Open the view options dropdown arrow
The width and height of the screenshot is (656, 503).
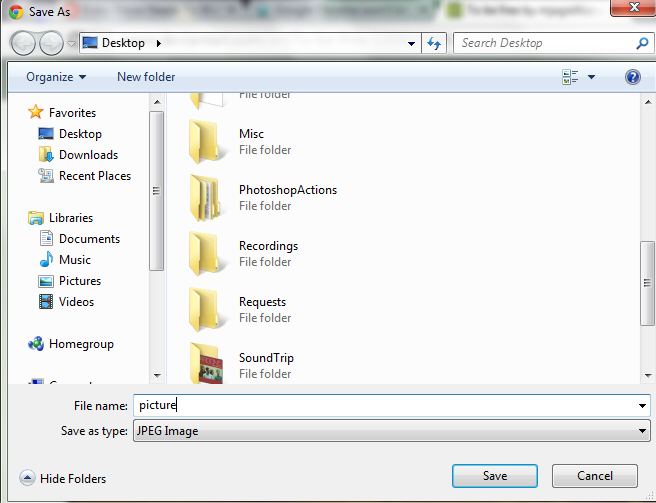click(x=591, y=77)
